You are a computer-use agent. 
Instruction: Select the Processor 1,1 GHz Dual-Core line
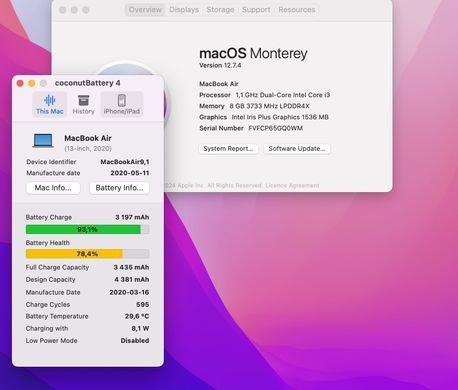(x=265, y=95)
